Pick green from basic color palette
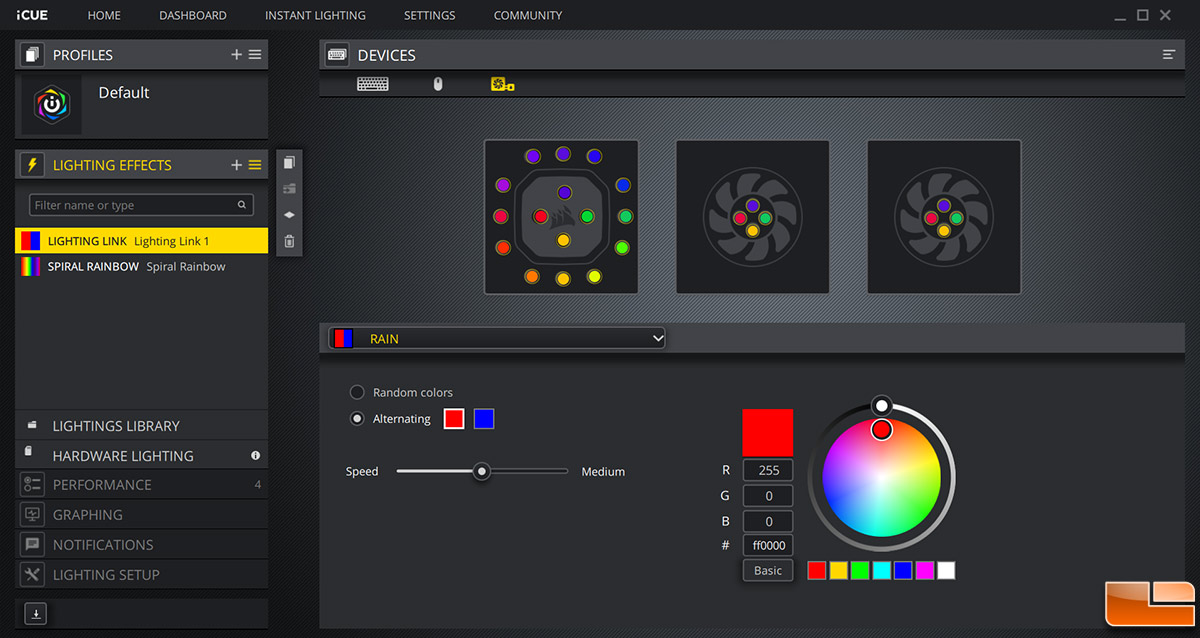 [x=860, y=570]
